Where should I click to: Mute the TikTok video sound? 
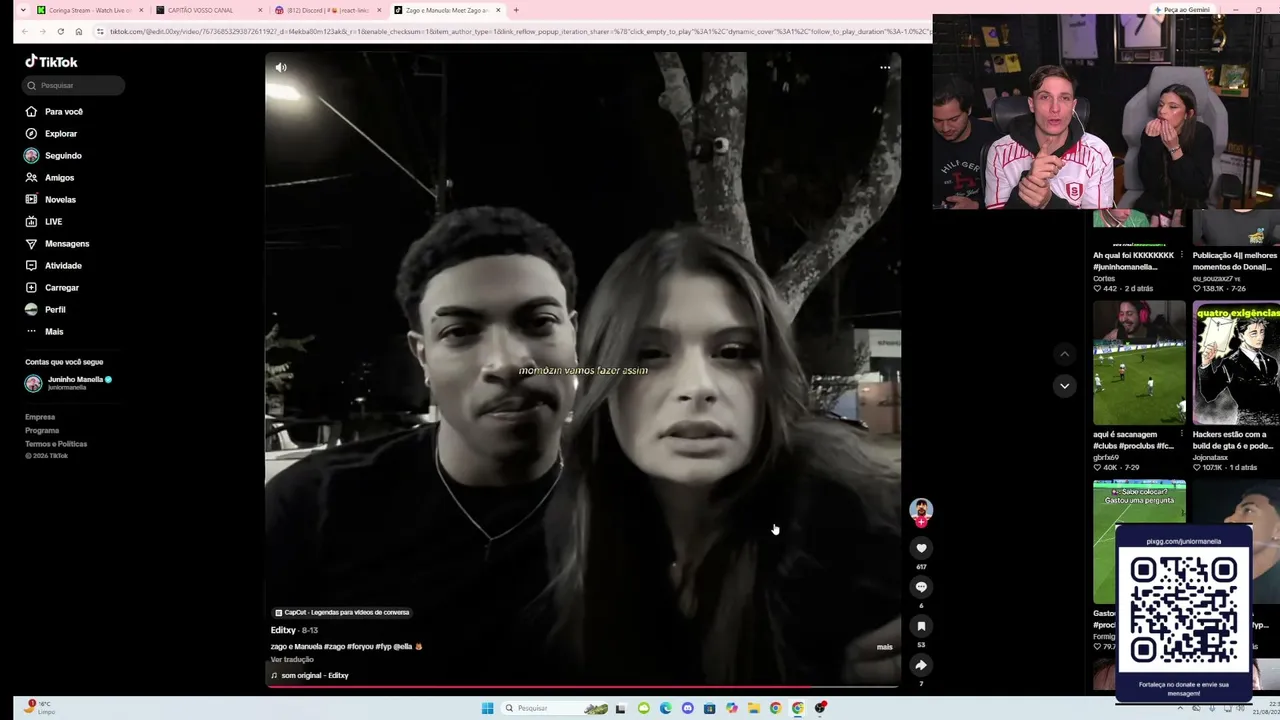[281, 68]
